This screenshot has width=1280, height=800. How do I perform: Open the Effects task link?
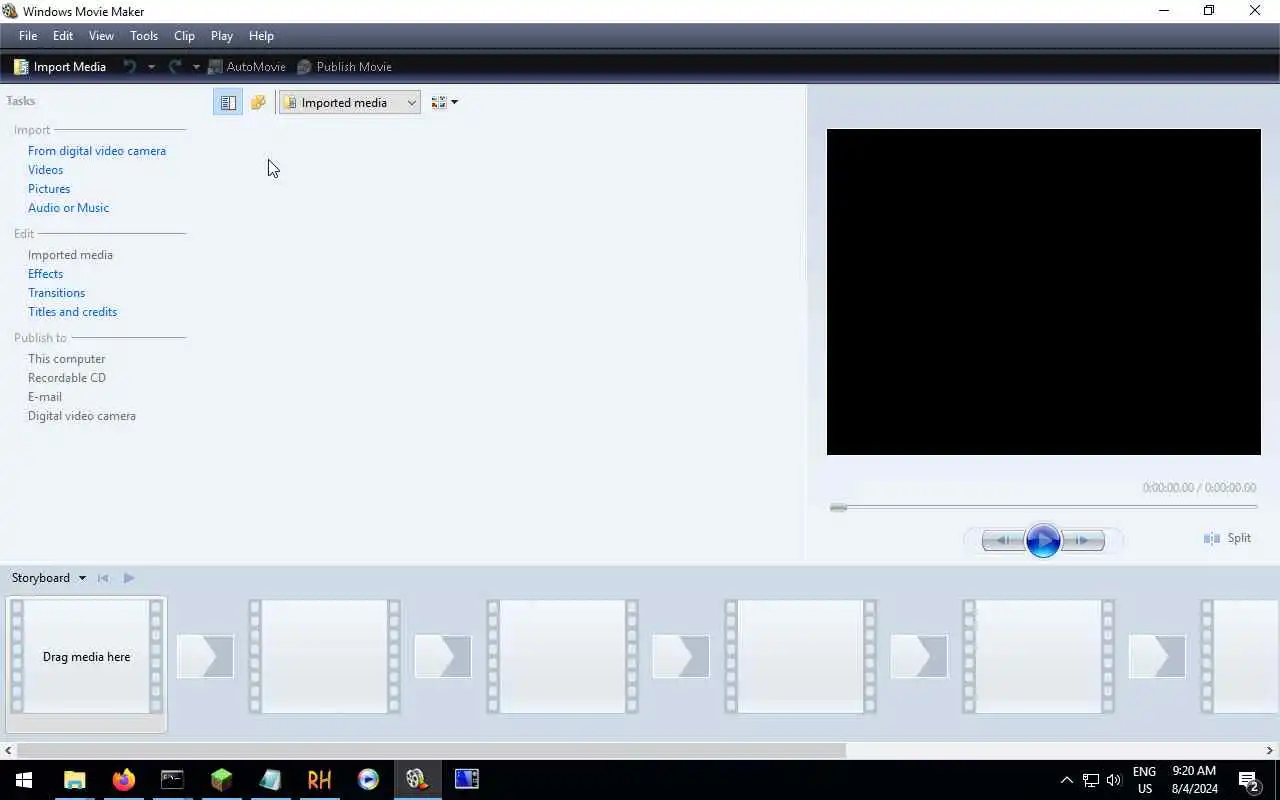45,274
